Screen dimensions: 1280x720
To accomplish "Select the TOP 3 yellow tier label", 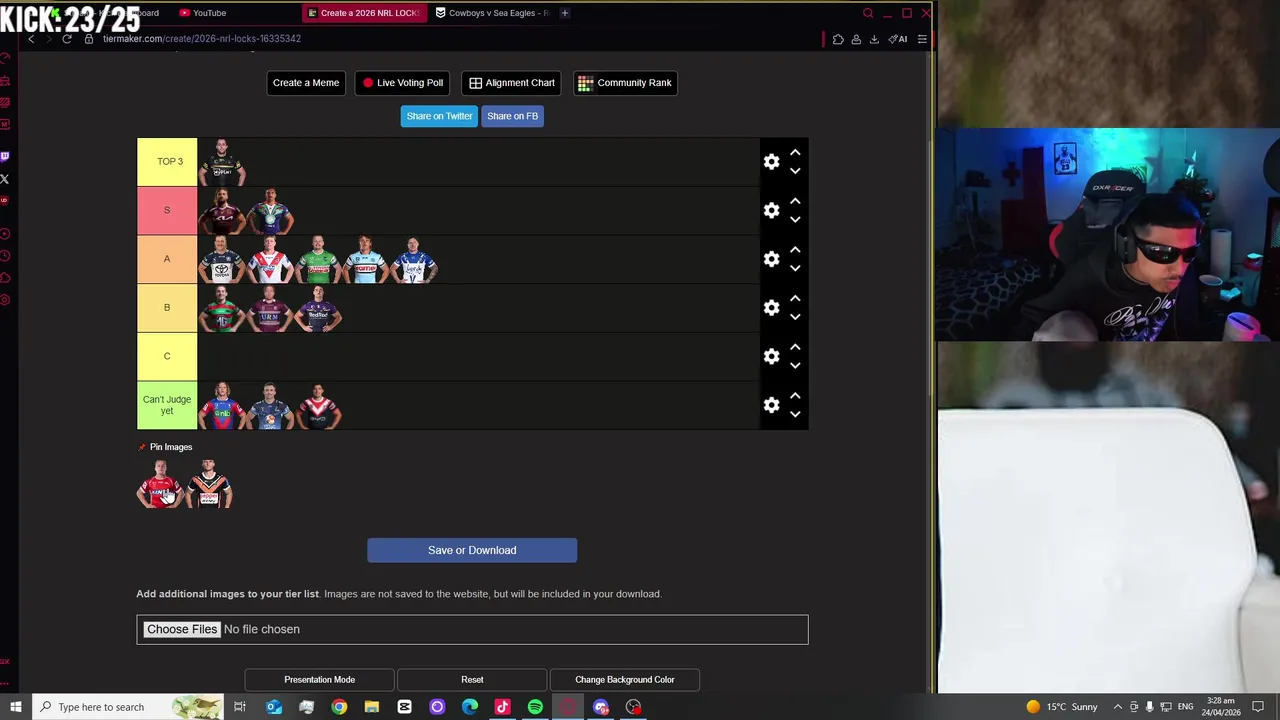I will 167,162.
